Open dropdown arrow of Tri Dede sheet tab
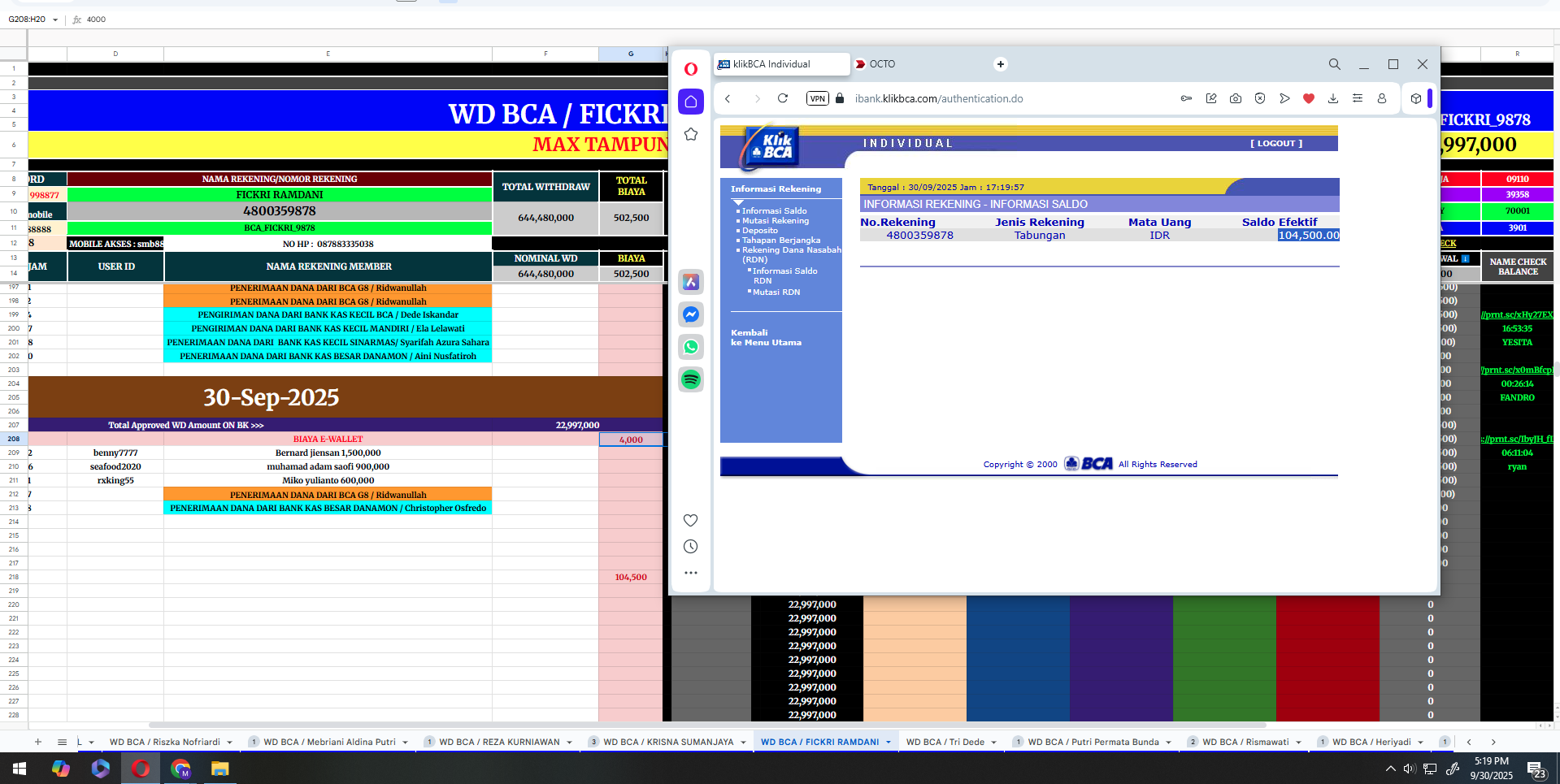This screenshot has width=1560, height=784. click(993, 742)
